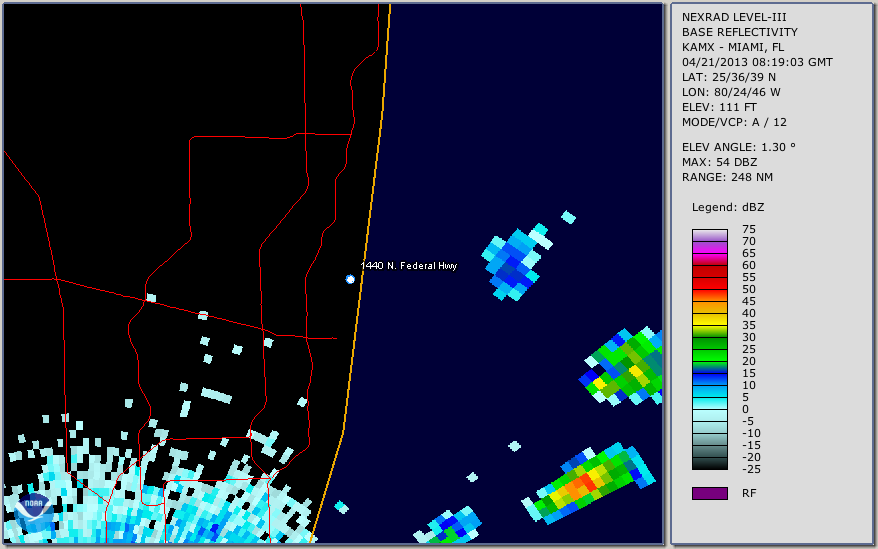Click the ELEV: 111 FT line
This screenshot has width=878, height=549.
[720, 107]
